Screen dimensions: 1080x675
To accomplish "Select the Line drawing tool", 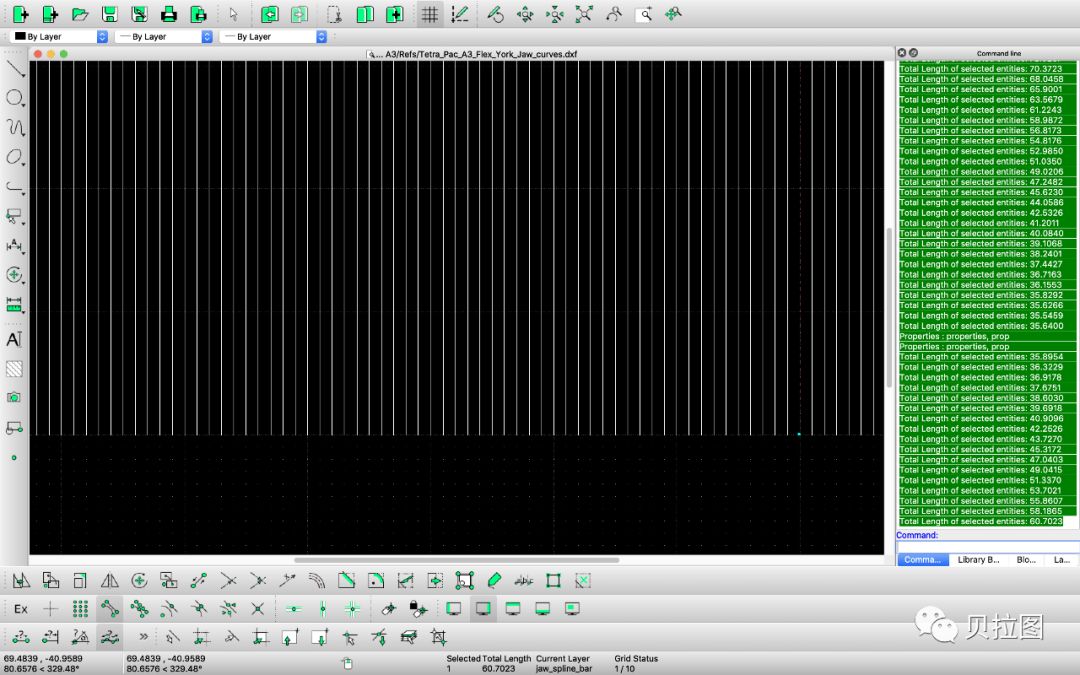I will (14, 68).
